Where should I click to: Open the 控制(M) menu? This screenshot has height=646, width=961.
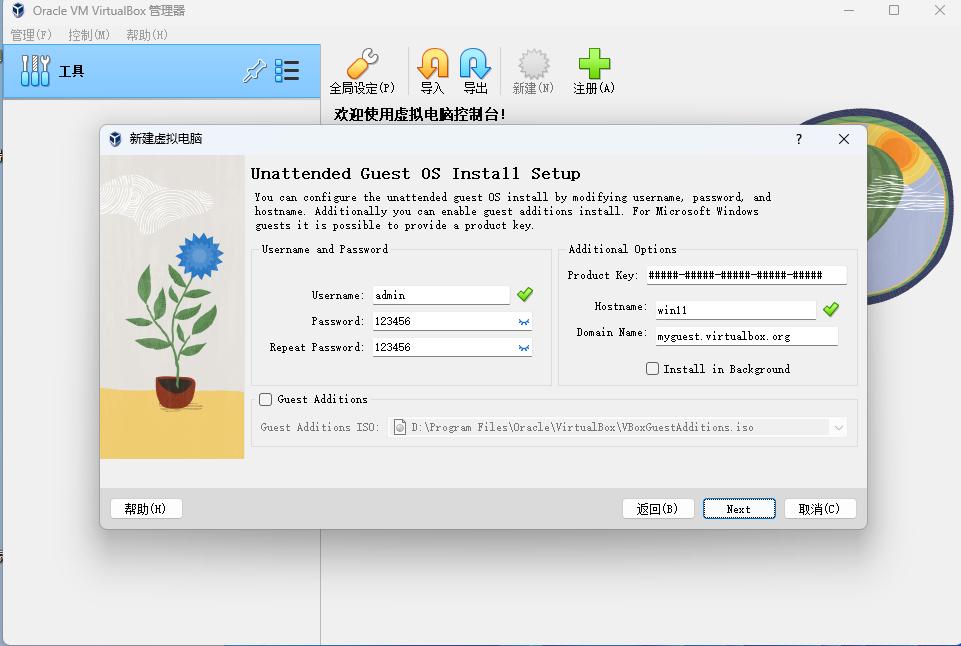[89, 35]
